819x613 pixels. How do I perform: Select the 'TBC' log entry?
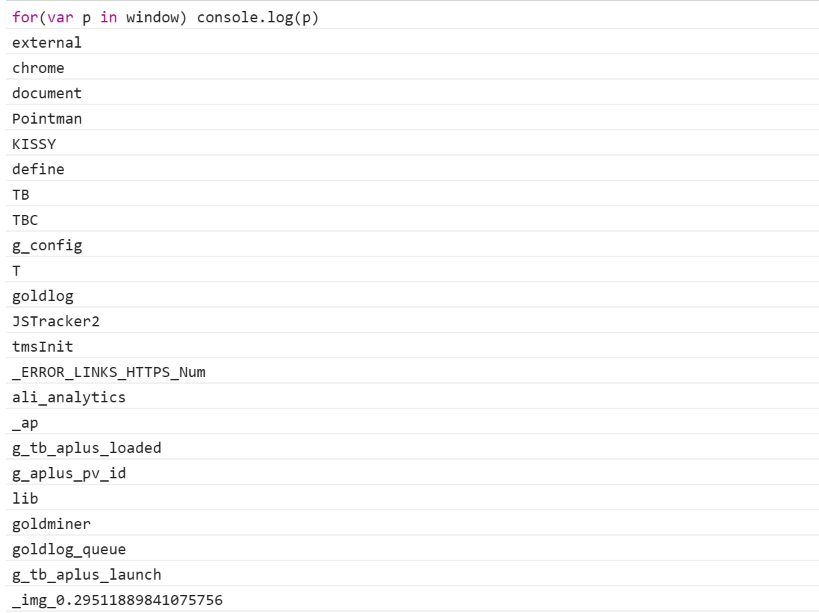412,219
